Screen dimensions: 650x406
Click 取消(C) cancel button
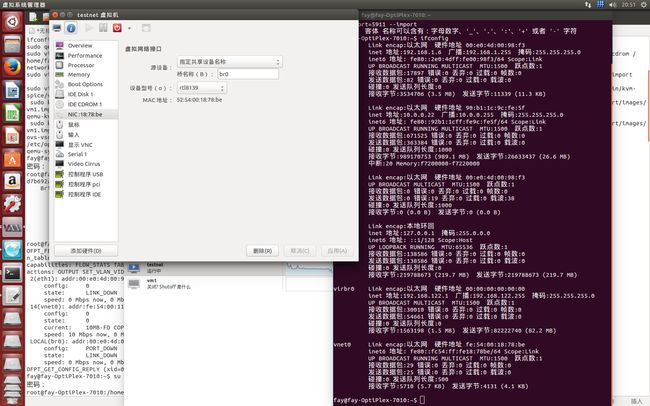tap(300, 251)
